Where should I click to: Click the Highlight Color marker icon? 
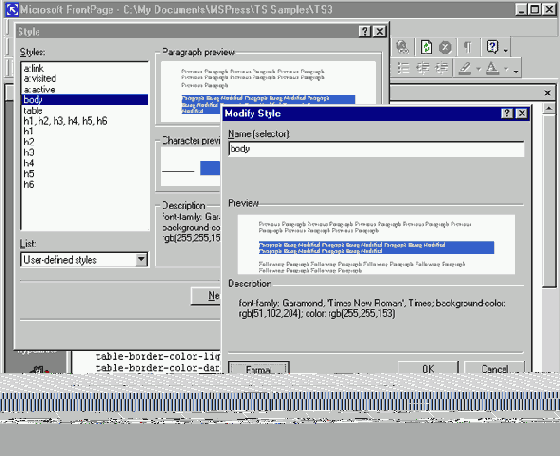[465, 67]
